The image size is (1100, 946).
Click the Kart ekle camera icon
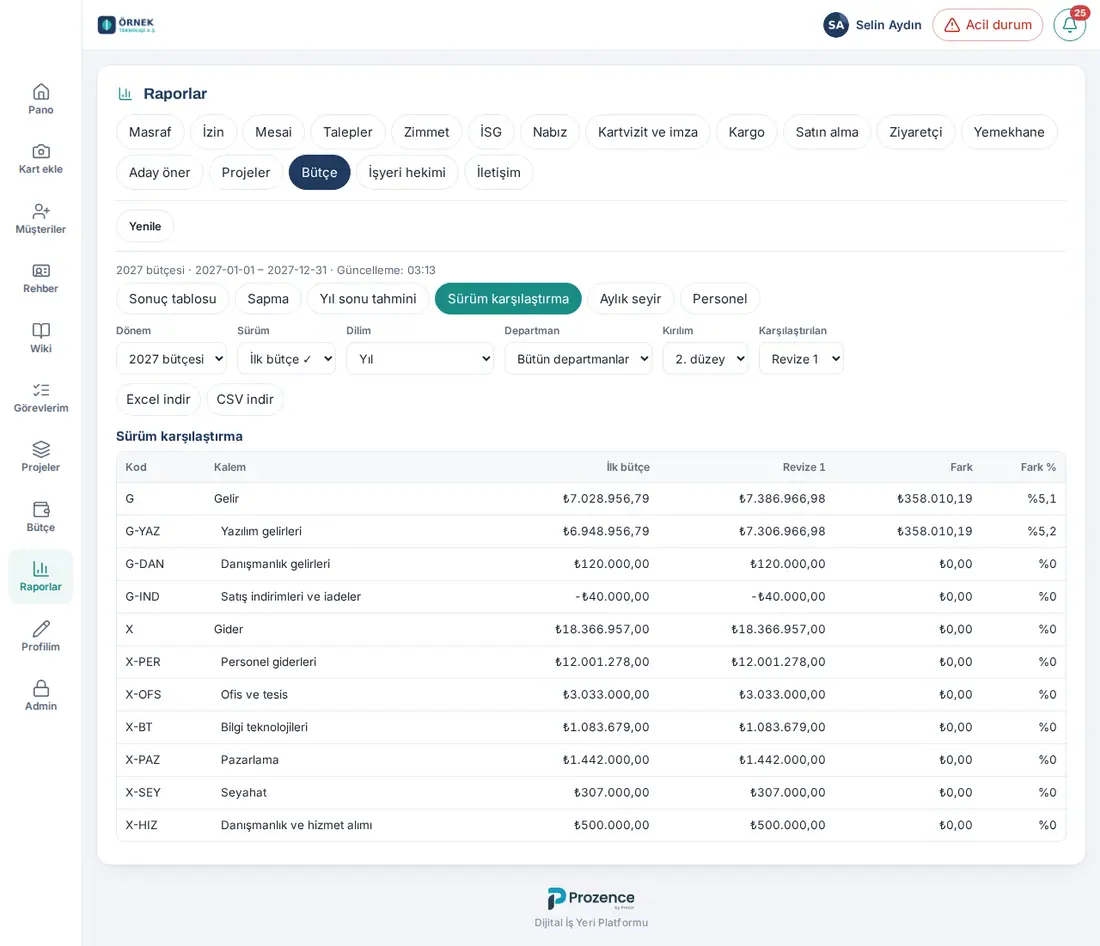click(41, 152)
